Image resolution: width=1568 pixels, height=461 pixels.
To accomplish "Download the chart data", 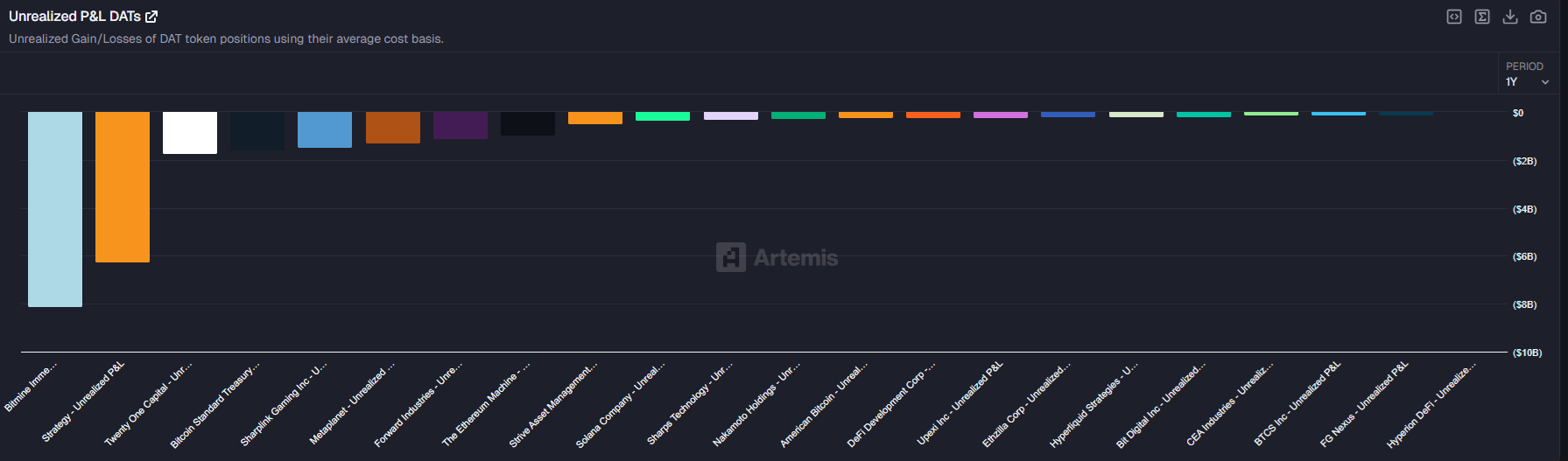I will point(1510,17).
